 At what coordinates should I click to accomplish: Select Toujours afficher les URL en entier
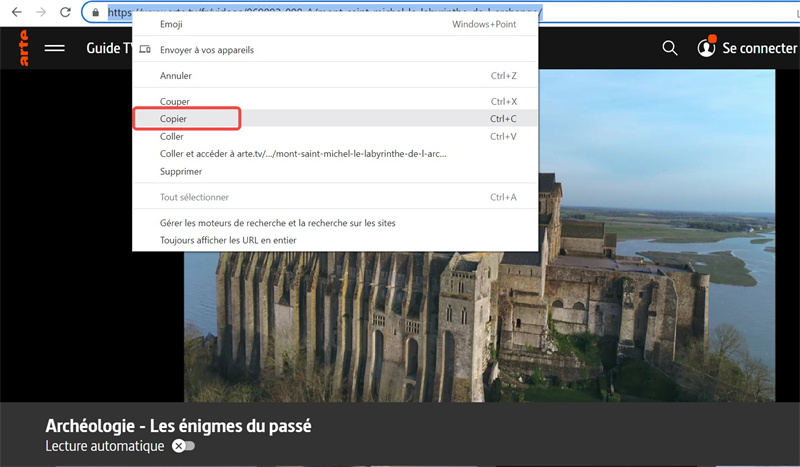[335, 240]
